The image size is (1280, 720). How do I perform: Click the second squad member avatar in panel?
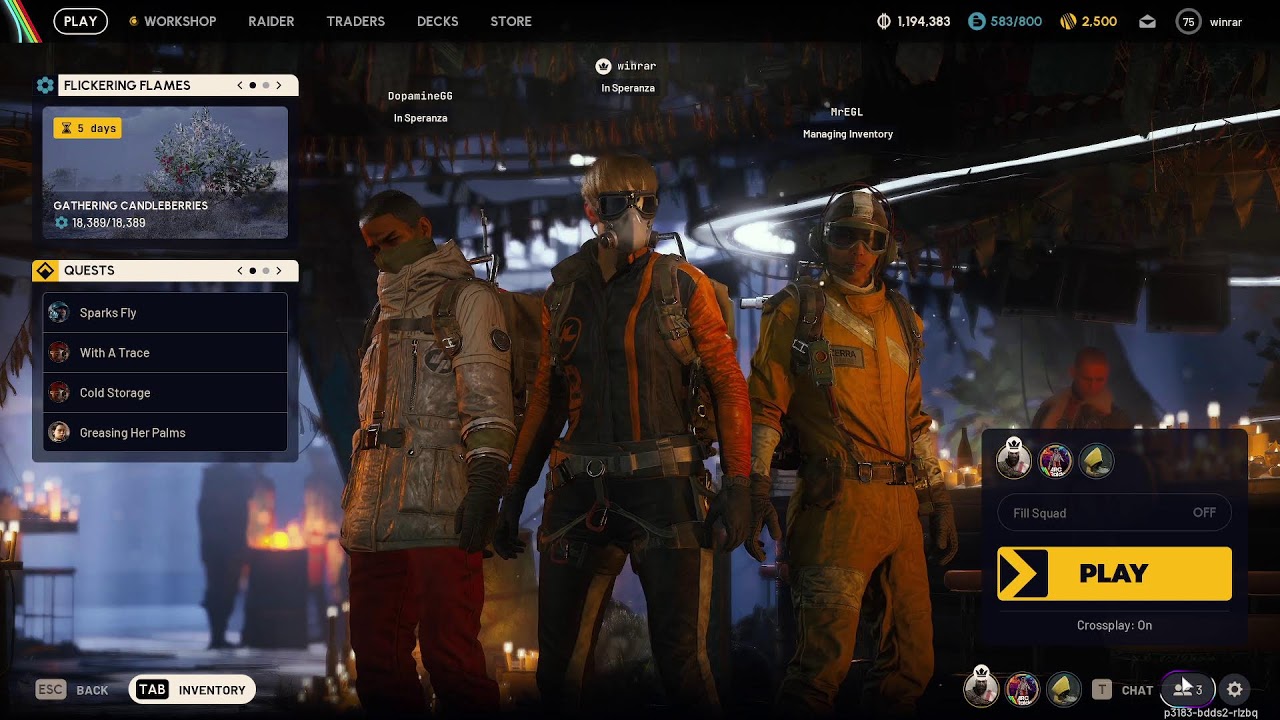click(1055, 461)
